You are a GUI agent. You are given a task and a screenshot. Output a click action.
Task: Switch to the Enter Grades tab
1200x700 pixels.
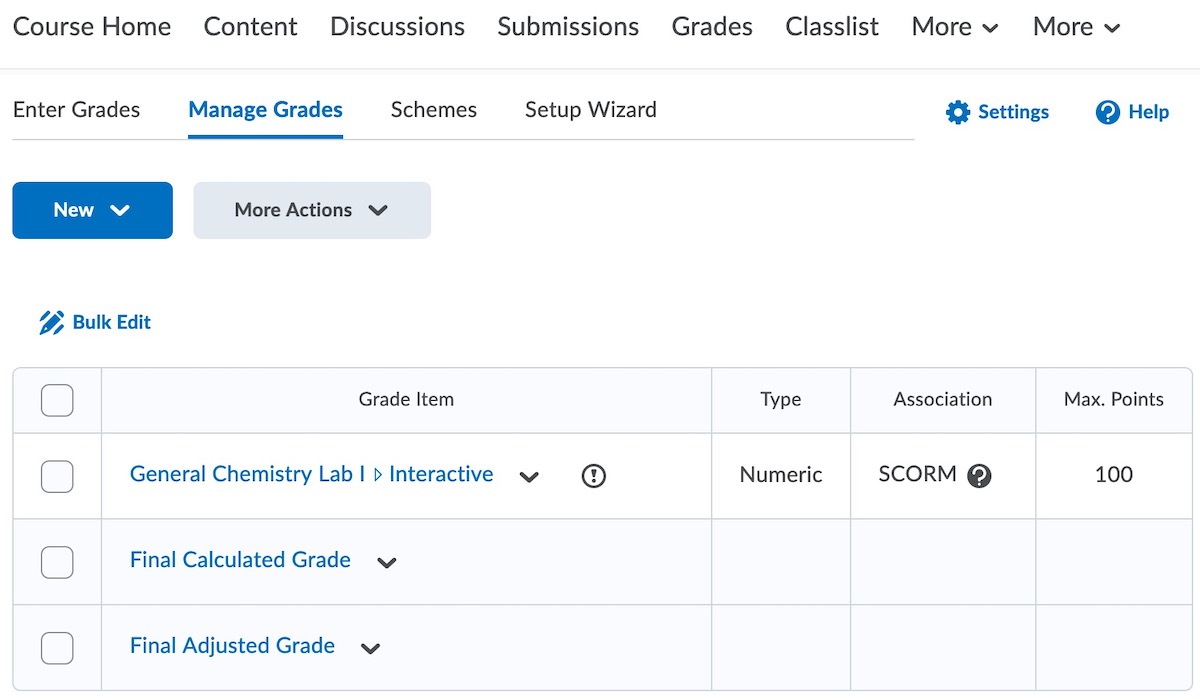76,110
